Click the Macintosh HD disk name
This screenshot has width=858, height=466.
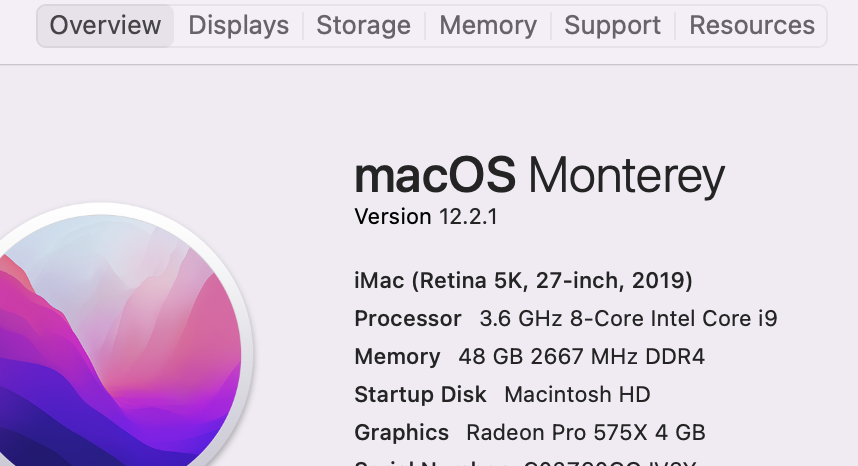tap(577, 394)
